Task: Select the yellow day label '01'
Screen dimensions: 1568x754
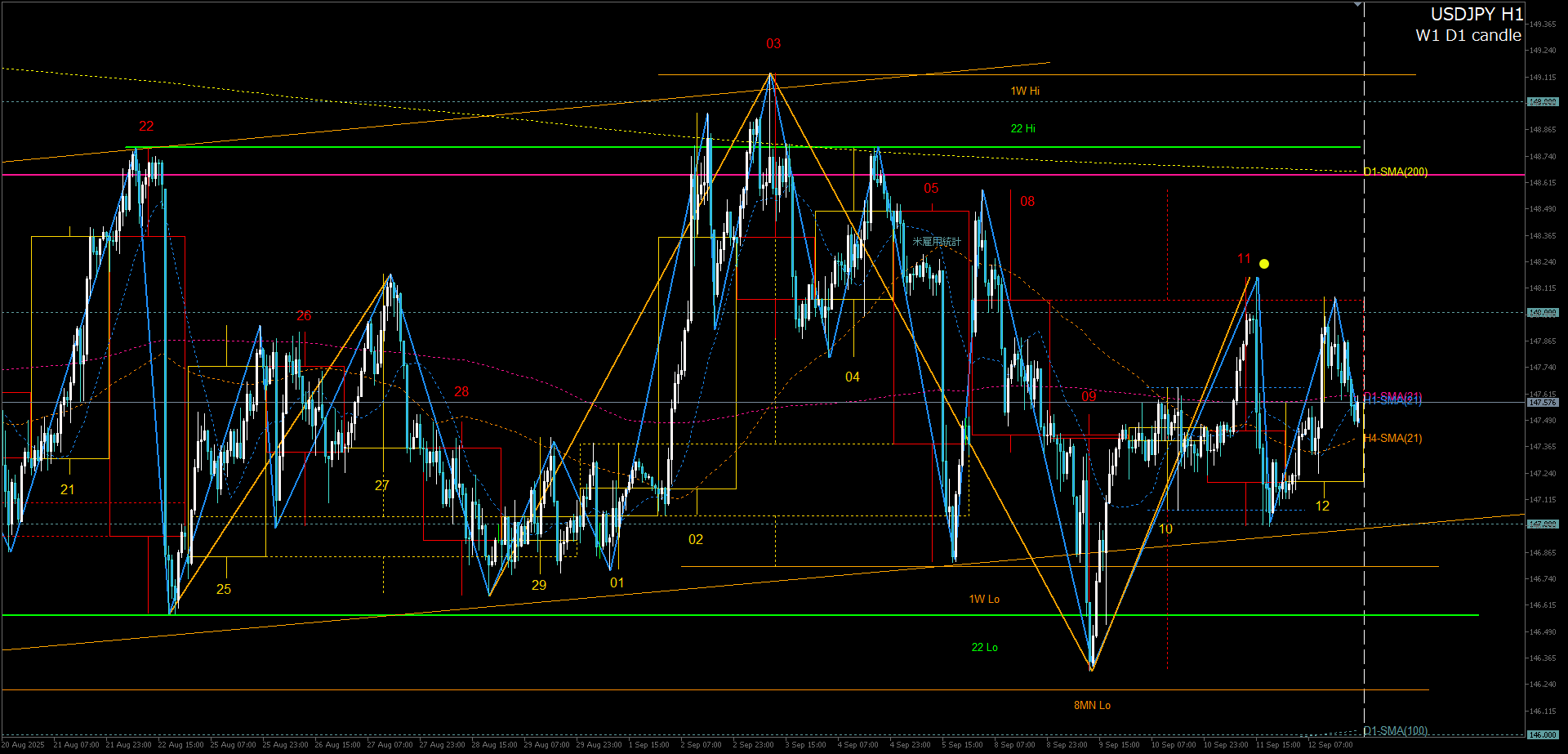Action: [617, 582]
